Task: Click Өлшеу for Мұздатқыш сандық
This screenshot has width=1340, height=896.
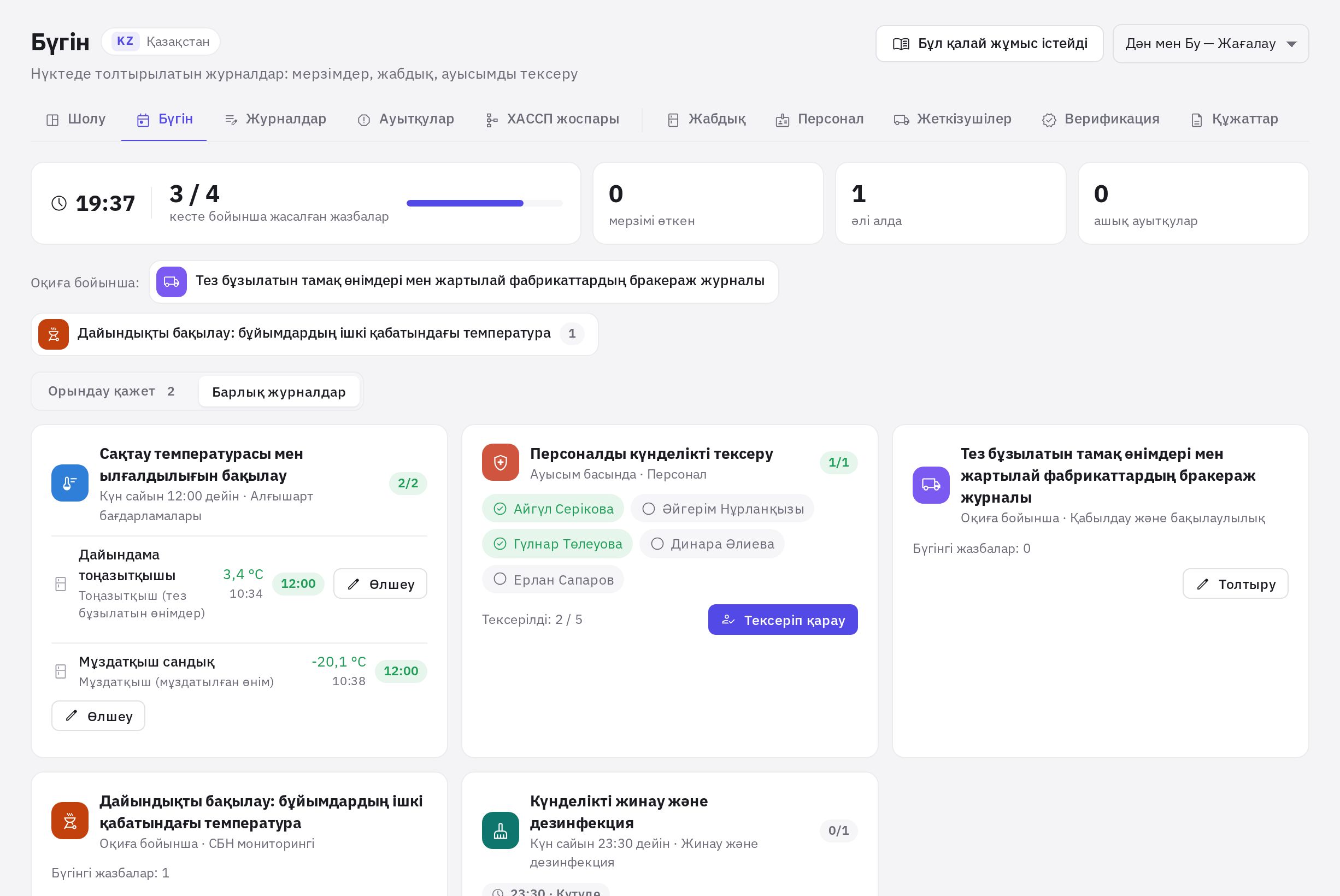Action: (x=98, y=716)
